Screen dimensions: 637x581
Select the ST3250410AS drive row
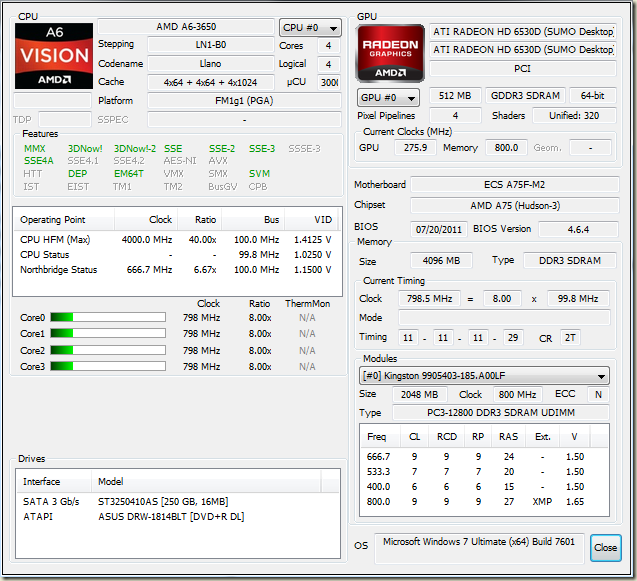177,502
